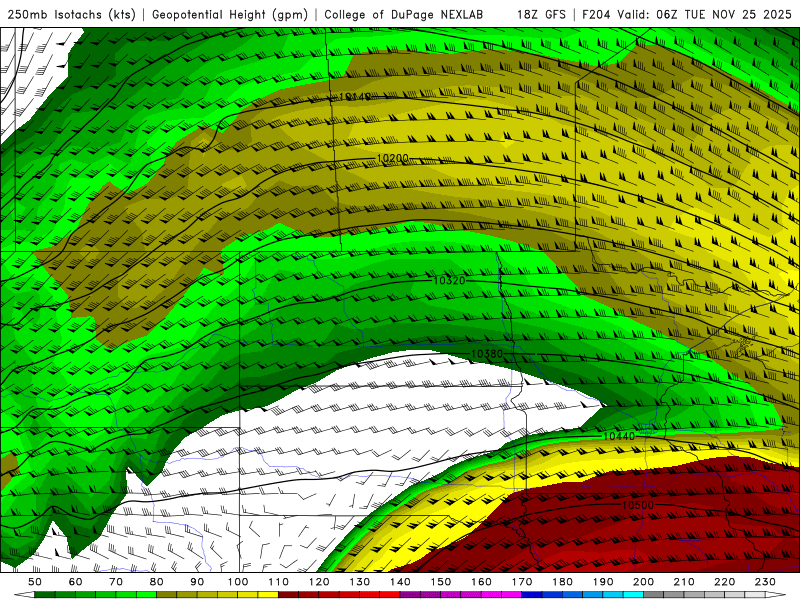Click the 170 label on the color scale

point(522,582)
